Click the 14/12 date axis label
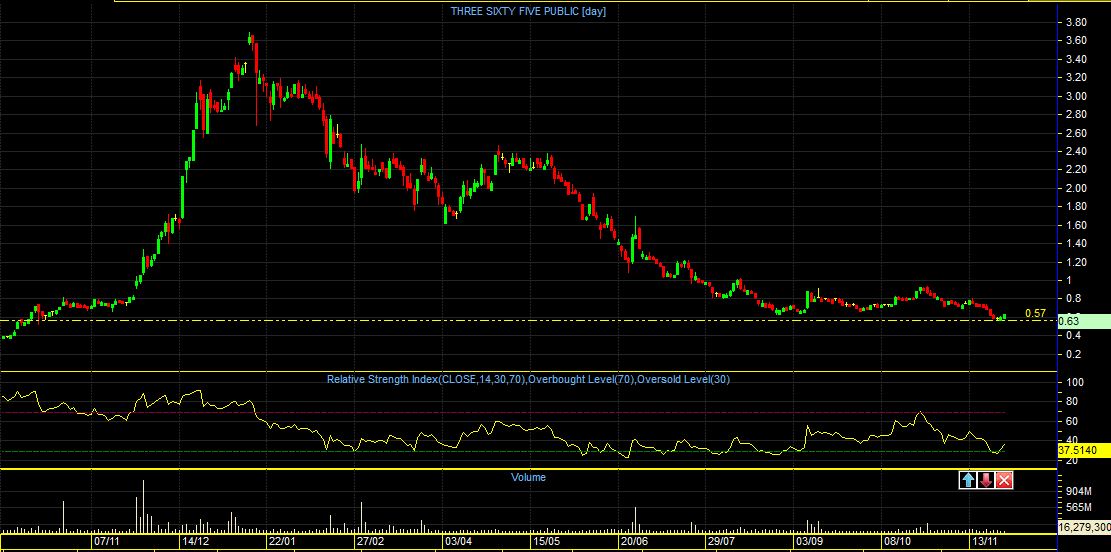The height and width of the screenshot is (552, 1111). 194,541
